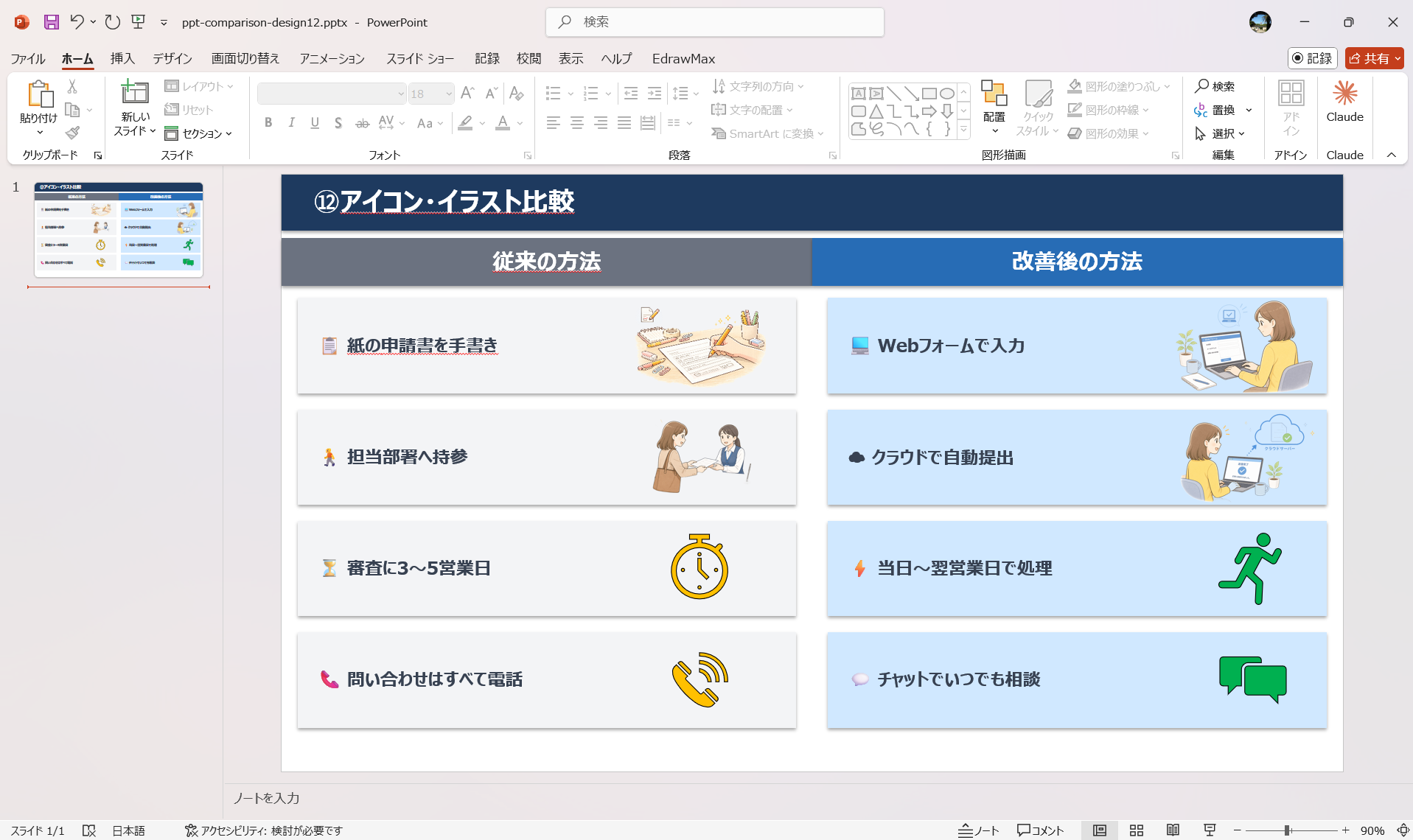Toggle Bold formatting

pyautogui.click(x=268, y=123)
